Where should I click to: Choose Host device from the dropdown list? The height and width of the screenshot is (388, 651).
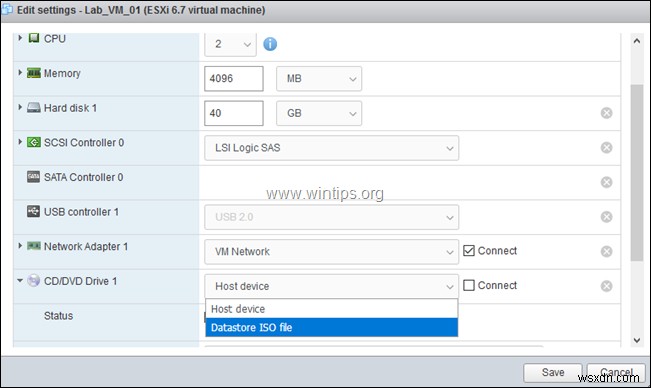tap(331, 309)
